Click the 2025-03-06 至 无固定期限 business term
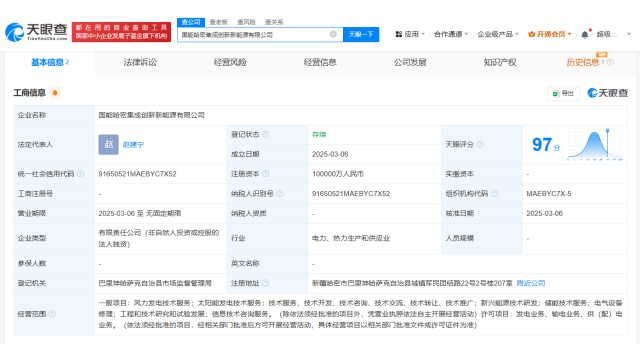Viewport: 640px width, 360px height. (140, 213)
